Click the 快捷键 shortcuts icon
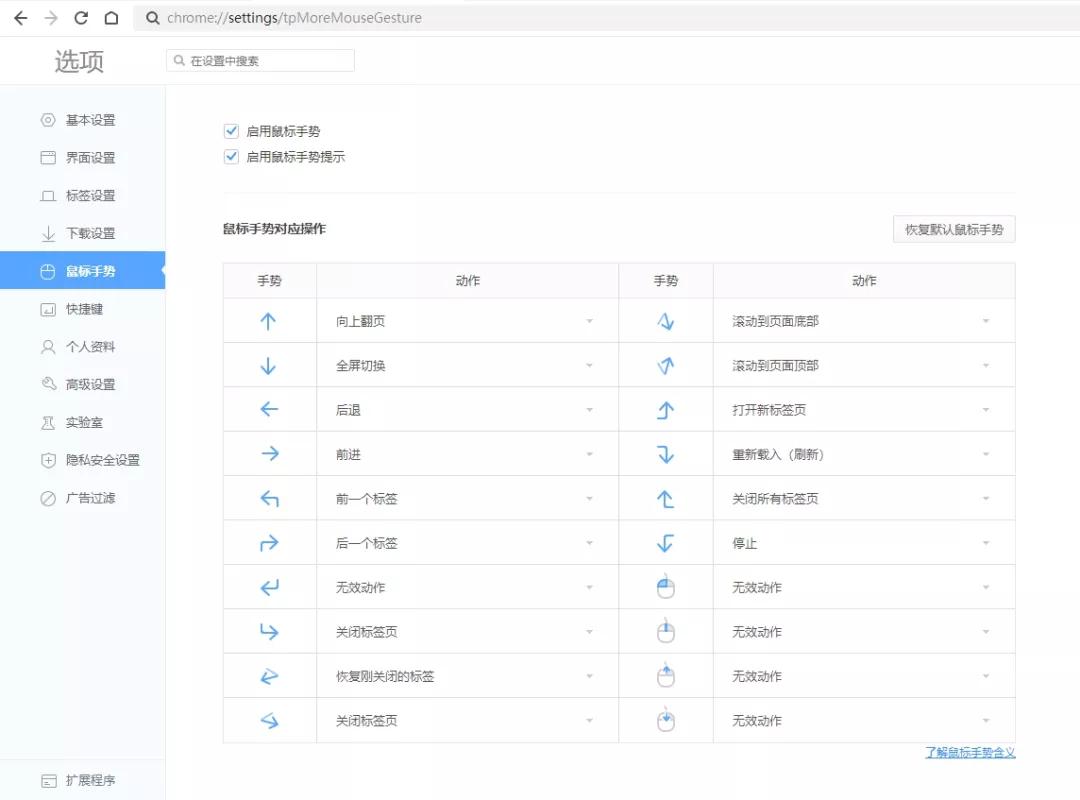The width and height of the screenshot is (1080, 800). pos(48,309)
